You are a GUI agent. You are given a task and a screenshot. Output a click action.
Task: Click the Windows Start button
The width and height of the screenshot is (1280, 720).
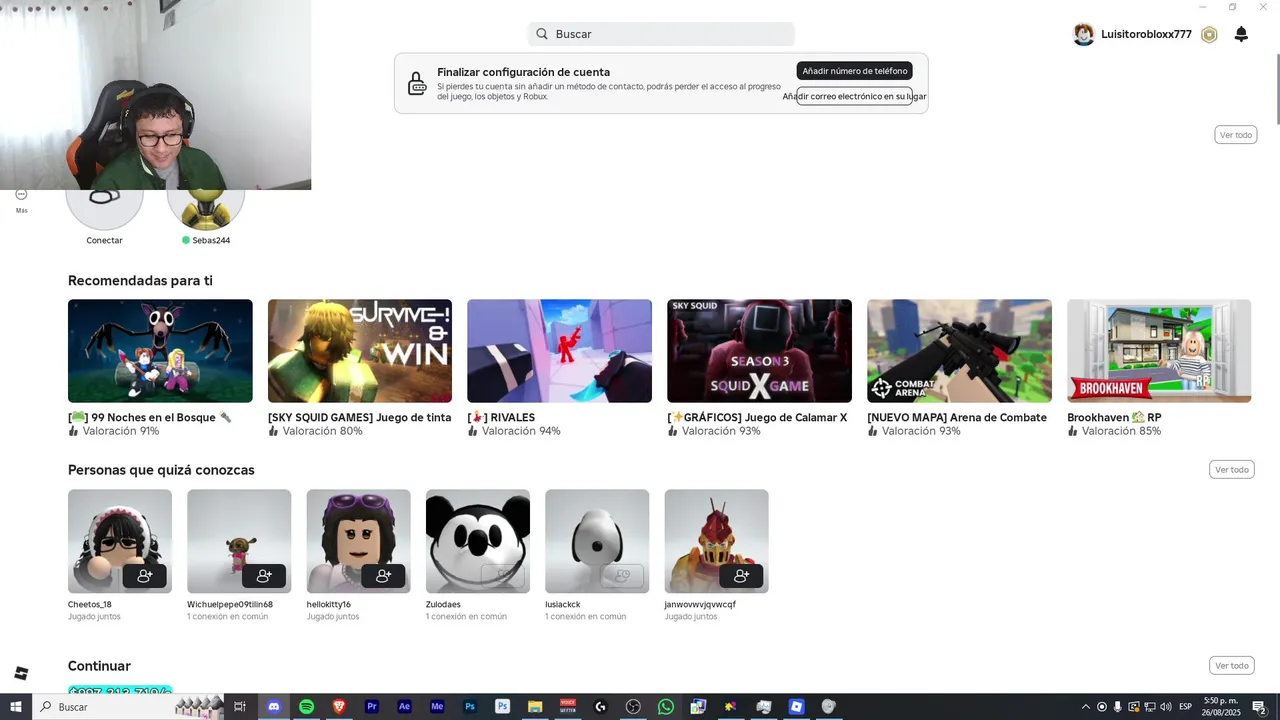pyautogui.click(x=16, y=707)
